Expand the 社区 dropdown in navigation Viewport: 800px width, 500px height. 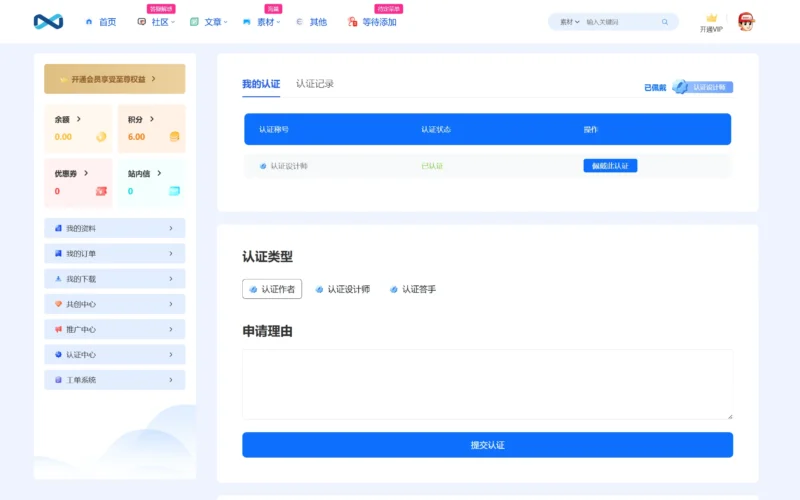[x=158, y=22]
